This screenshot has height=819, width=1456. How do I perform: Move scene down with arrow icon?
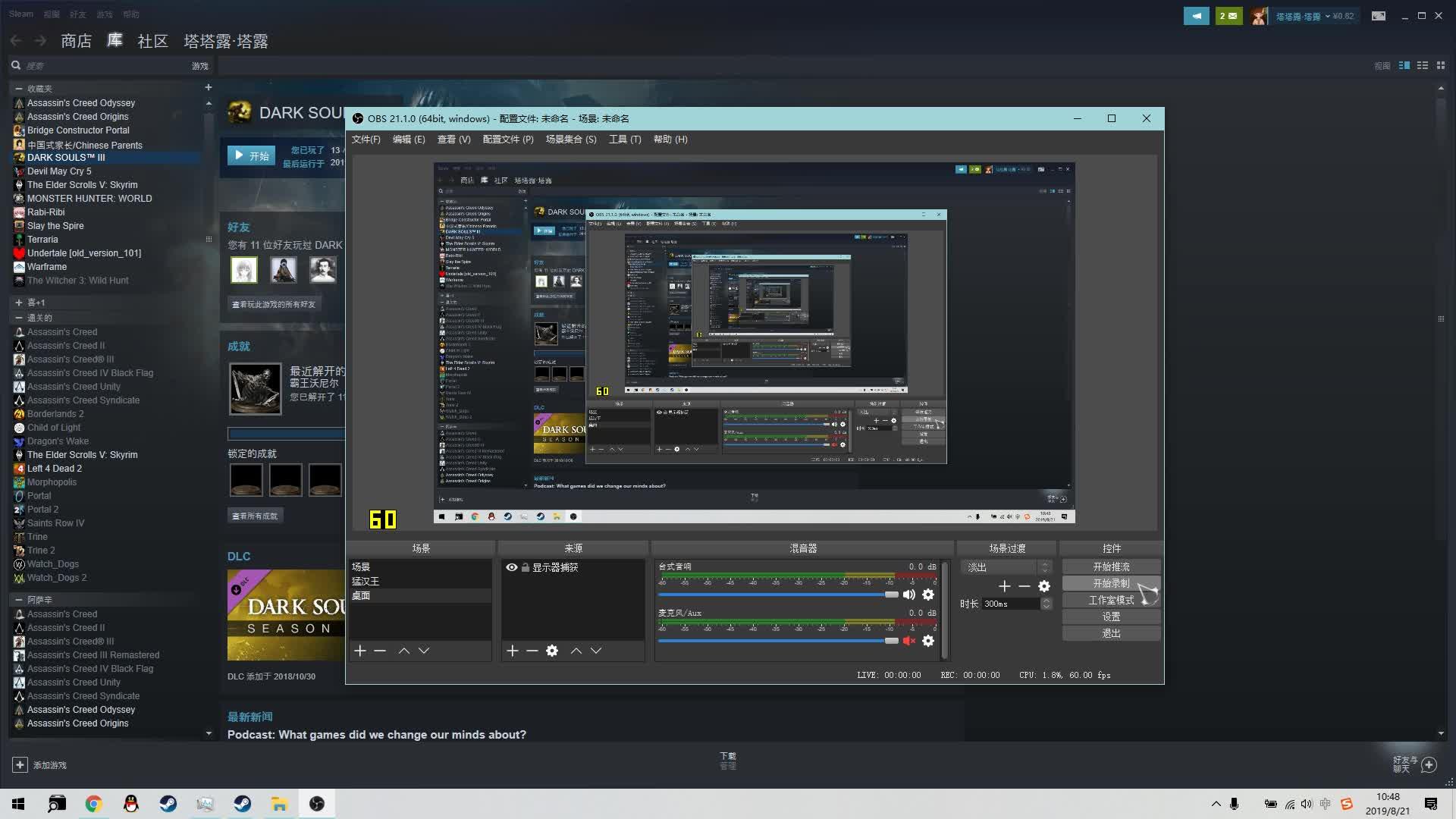424,651
